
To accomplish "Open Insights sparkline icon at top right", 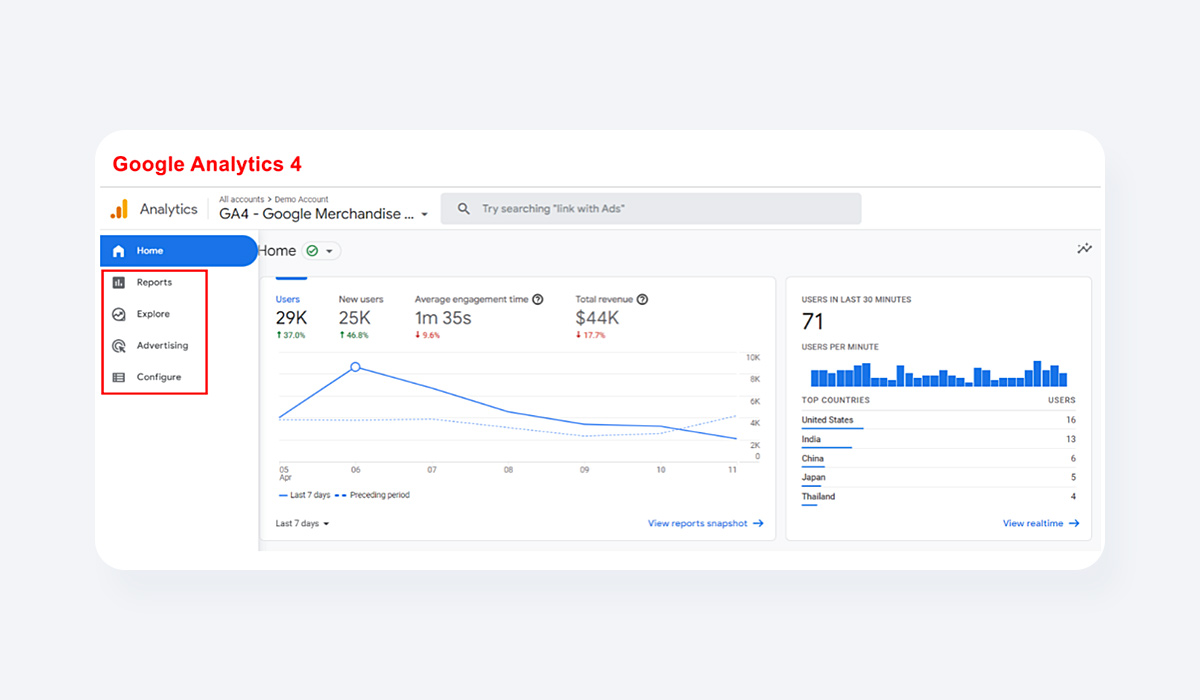I will (x=1084, y=249).
